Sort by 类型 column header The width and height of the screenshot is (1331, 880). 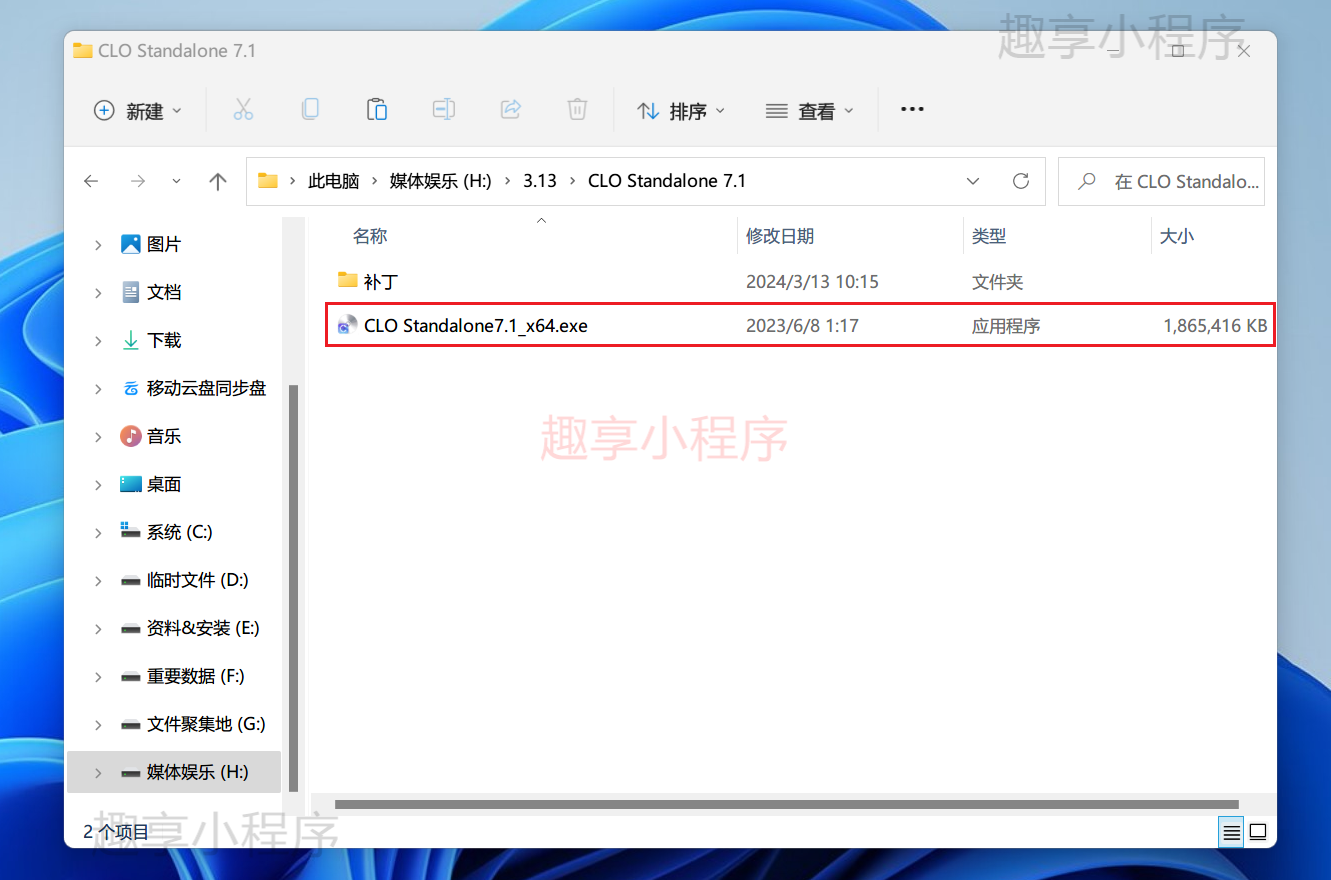click(989, 236)
